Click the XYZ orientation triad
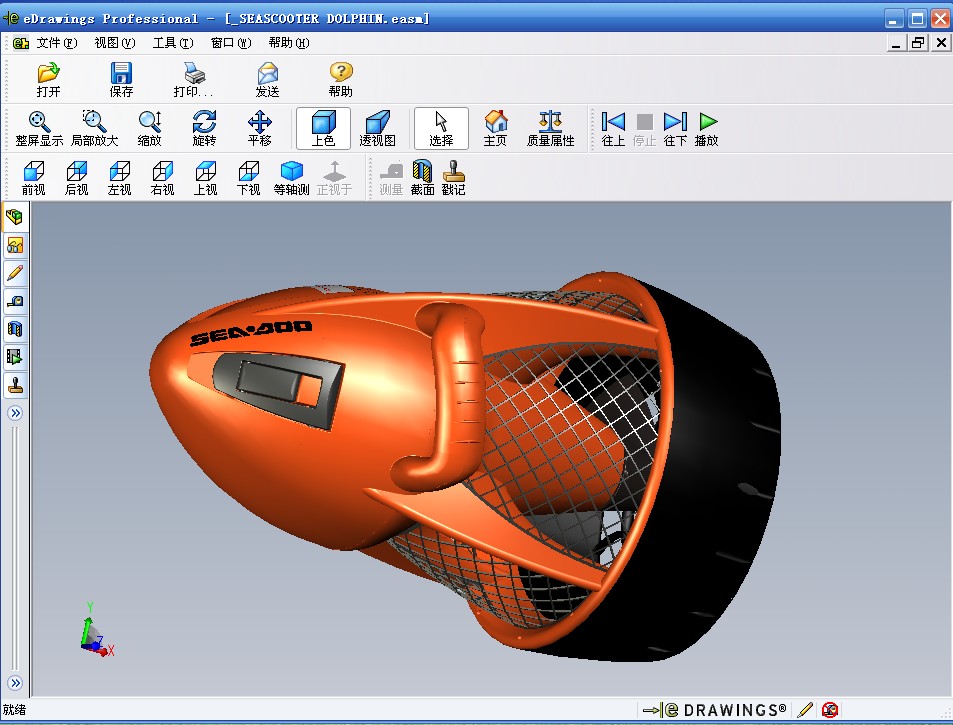 [x=96, y=631]
